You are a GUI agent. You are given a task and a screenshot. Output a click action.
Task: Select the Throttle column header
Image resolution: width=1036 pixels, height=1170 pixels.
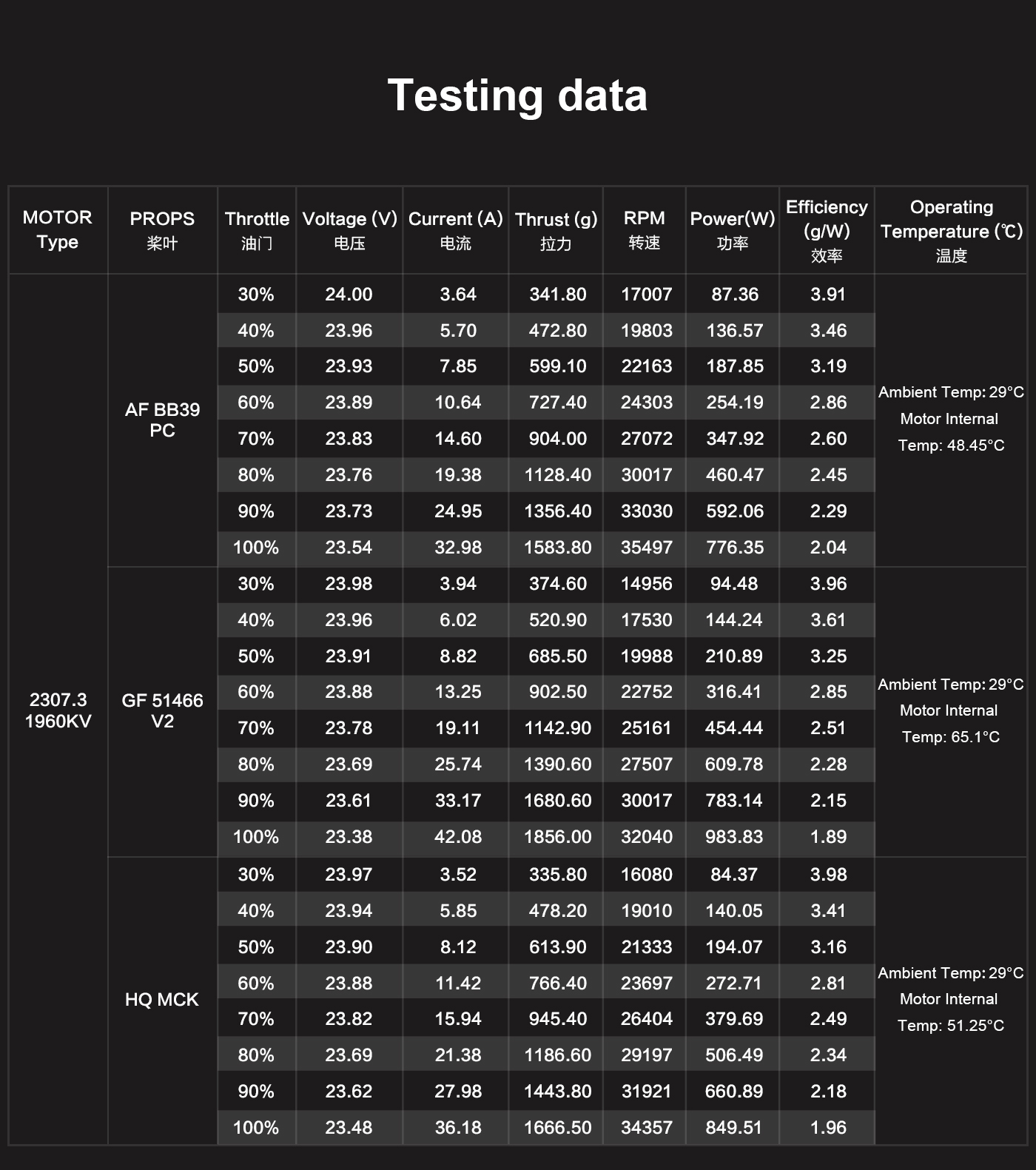tap(257, 230)
